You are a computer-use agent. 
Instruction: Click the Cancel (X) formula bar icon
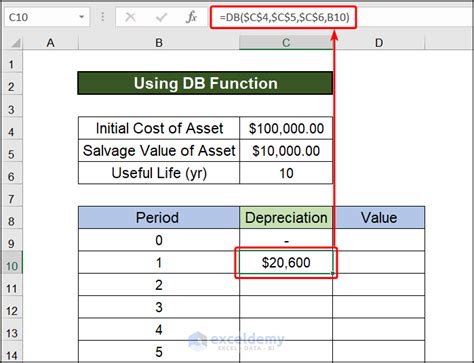click(130, 17)
